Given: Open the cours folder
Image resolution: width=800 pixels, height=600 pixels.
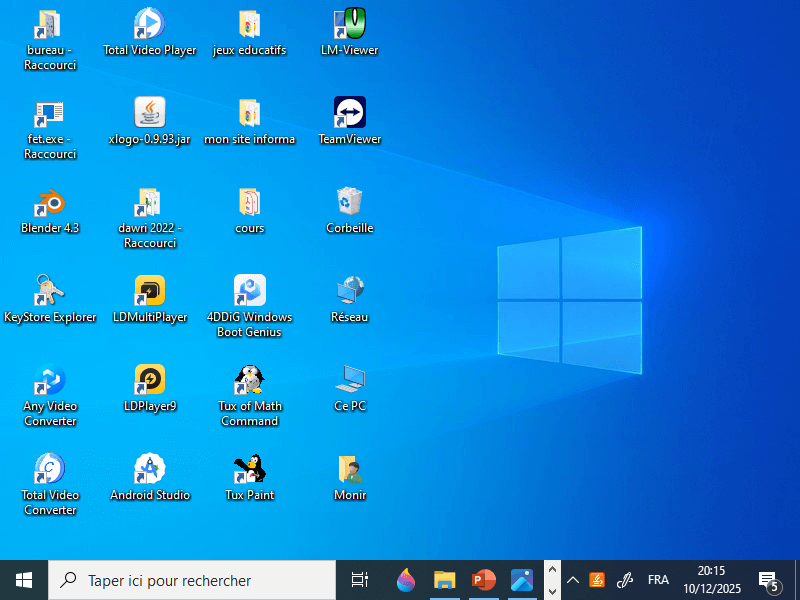Looking at the screenshot, I should (x=249, y=198).
